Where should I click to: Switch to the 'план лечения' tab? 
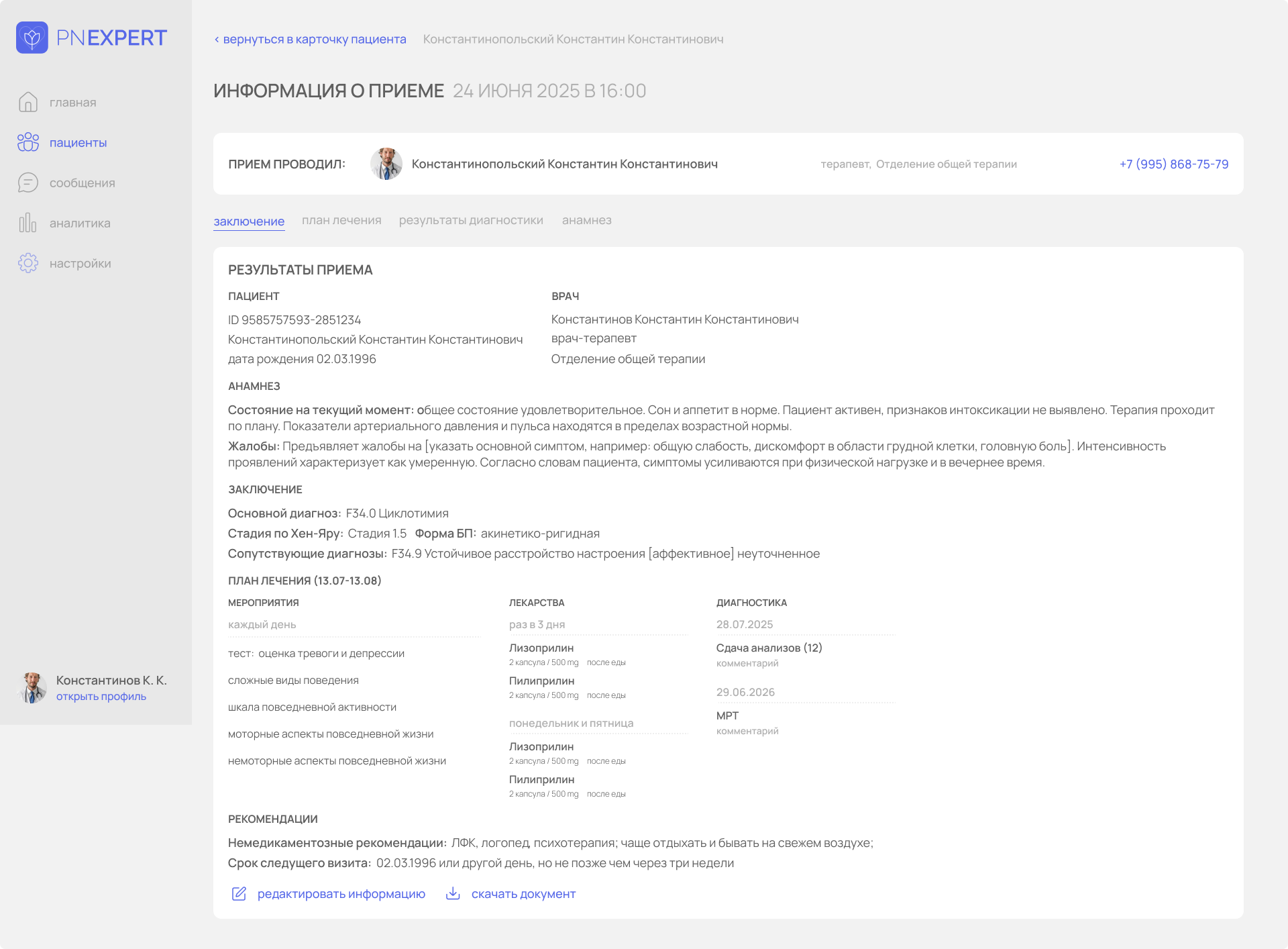click(341, 220)
